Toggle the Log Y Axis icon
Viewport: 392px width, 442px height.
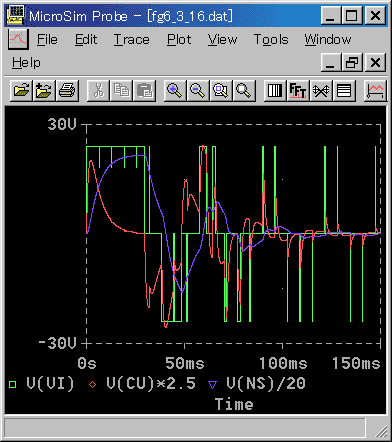(x=344, y=90)
